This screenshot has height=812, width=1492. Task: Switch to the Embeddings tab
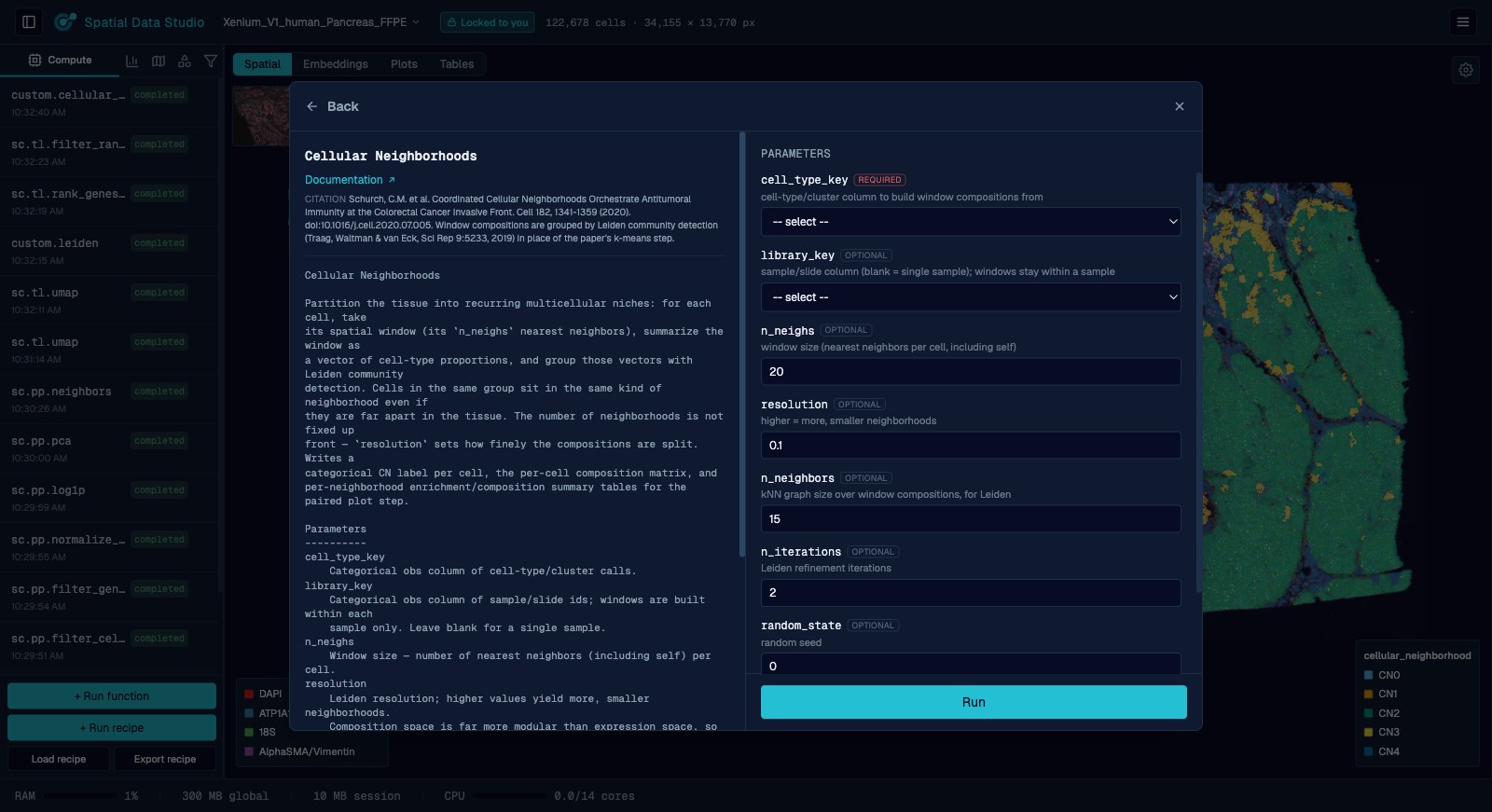(x=336, y=64)
